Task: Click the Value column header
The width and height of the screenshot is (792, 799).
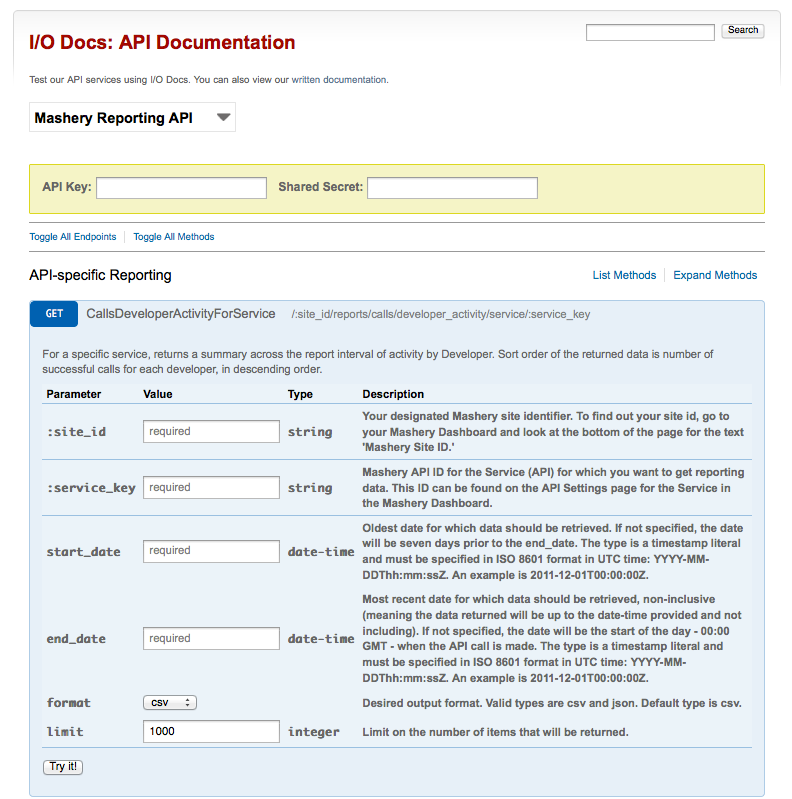Action: (158, 394)
